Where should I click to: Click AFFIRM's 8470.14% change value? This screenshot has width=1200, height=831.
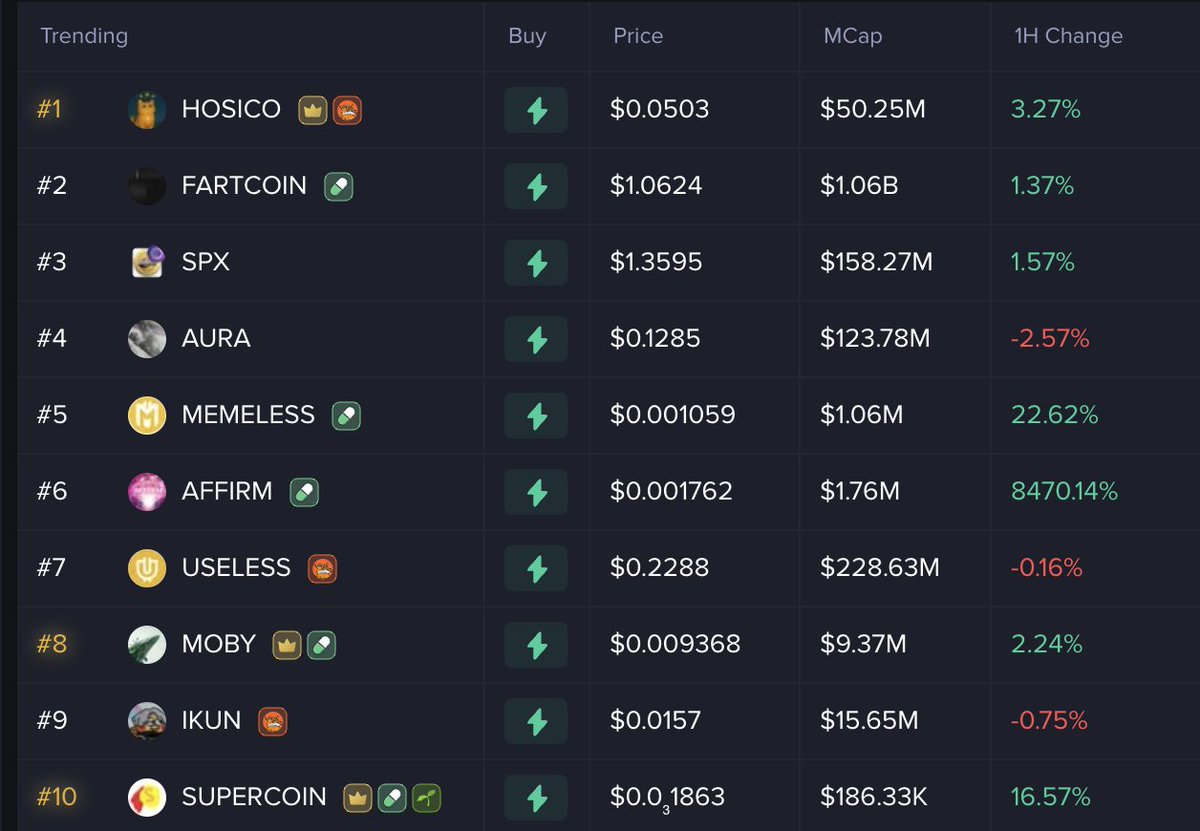pyautogui.click(x=1064, y=492)
